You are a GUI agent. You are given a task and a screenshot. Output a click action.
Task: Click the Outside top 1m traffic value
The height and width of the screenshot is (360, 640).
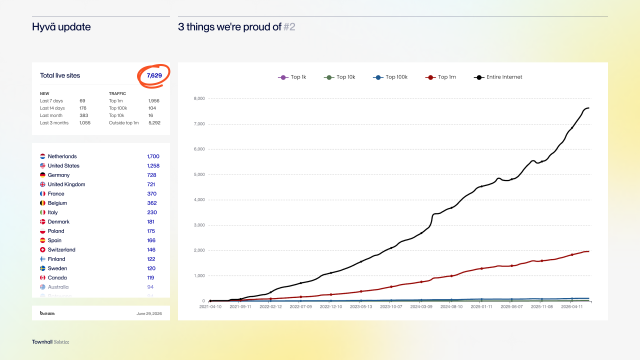(x=154, y=123)
